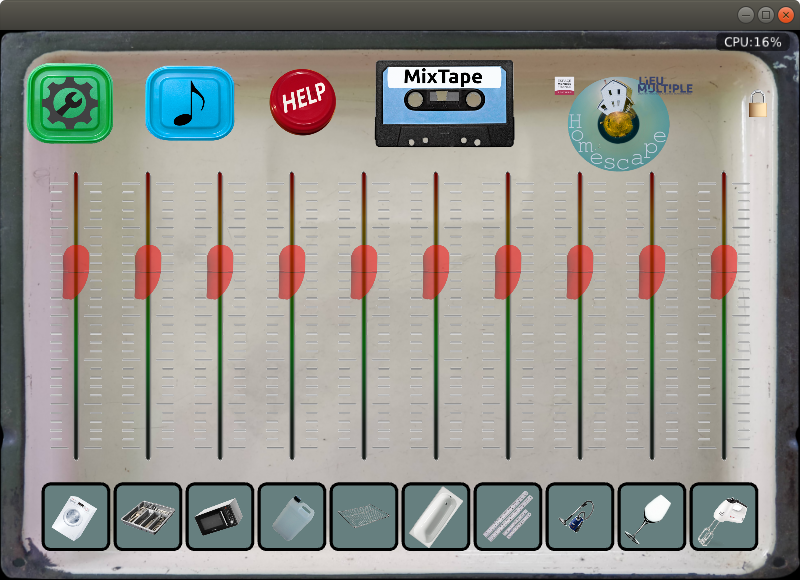Viewport: 800px width, 580px height.
Task: Toggle the padlock icon
Action: point(758,104)
